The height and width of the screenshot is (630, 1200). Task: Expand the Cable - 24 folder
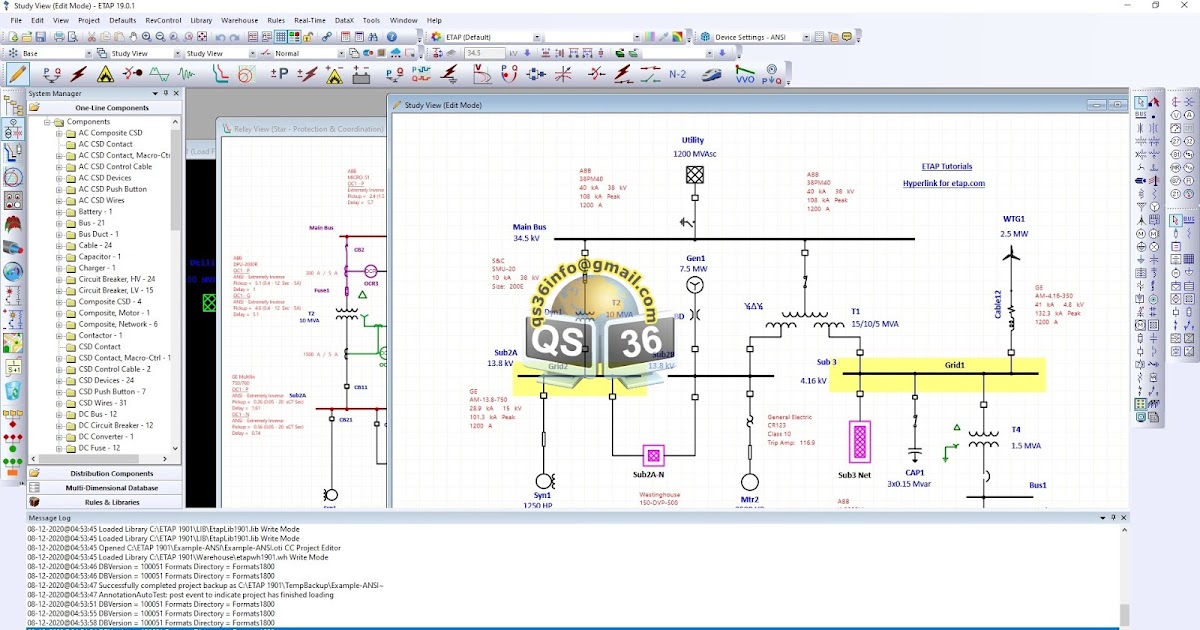tap(59, 245)
